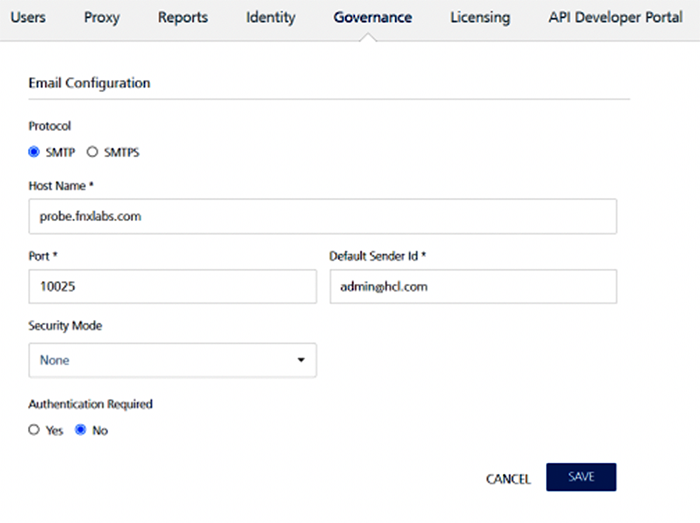700x523 pixels.
Task: Choose Yes for Authentication Required
Action: coord(34,430)
